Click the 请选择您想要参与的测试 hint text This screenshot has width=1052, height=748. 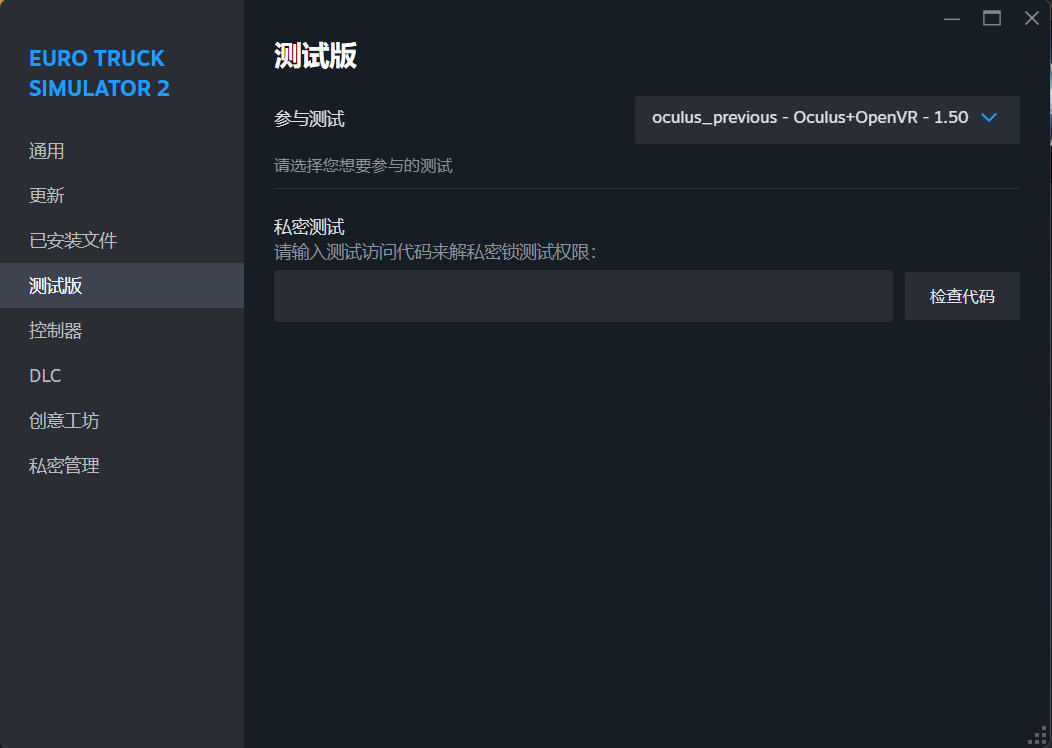coord(363,166)
